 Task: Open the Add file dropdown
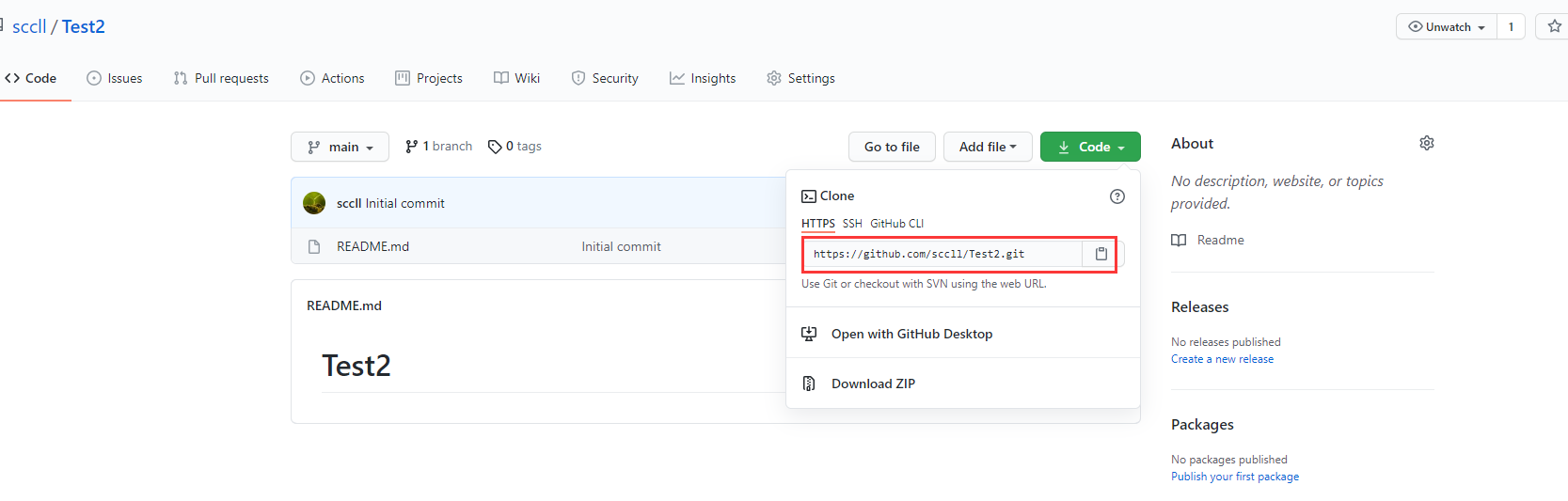[987, 147]
